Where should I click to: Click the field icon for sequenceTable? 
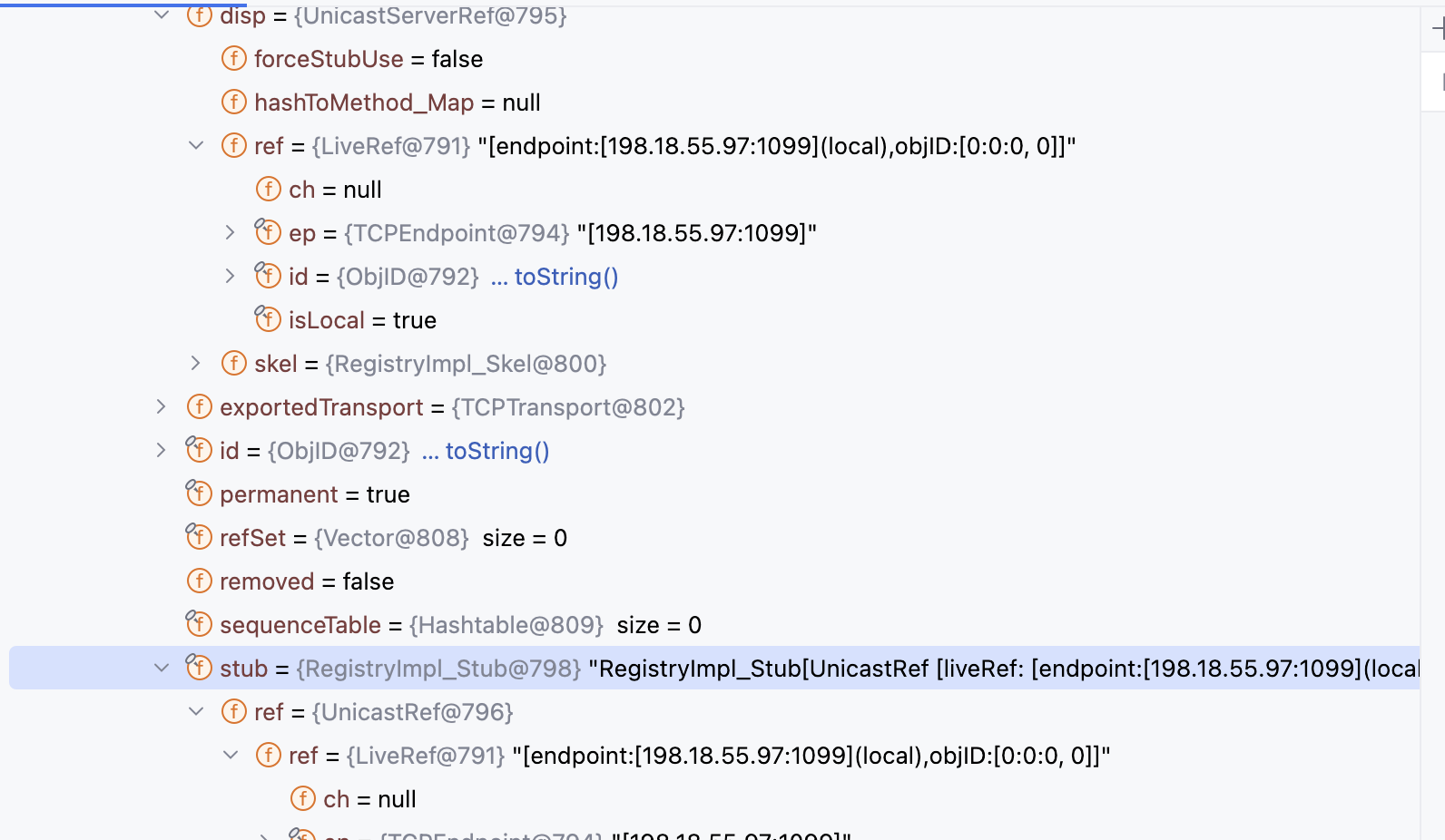(x=199, y=624)
